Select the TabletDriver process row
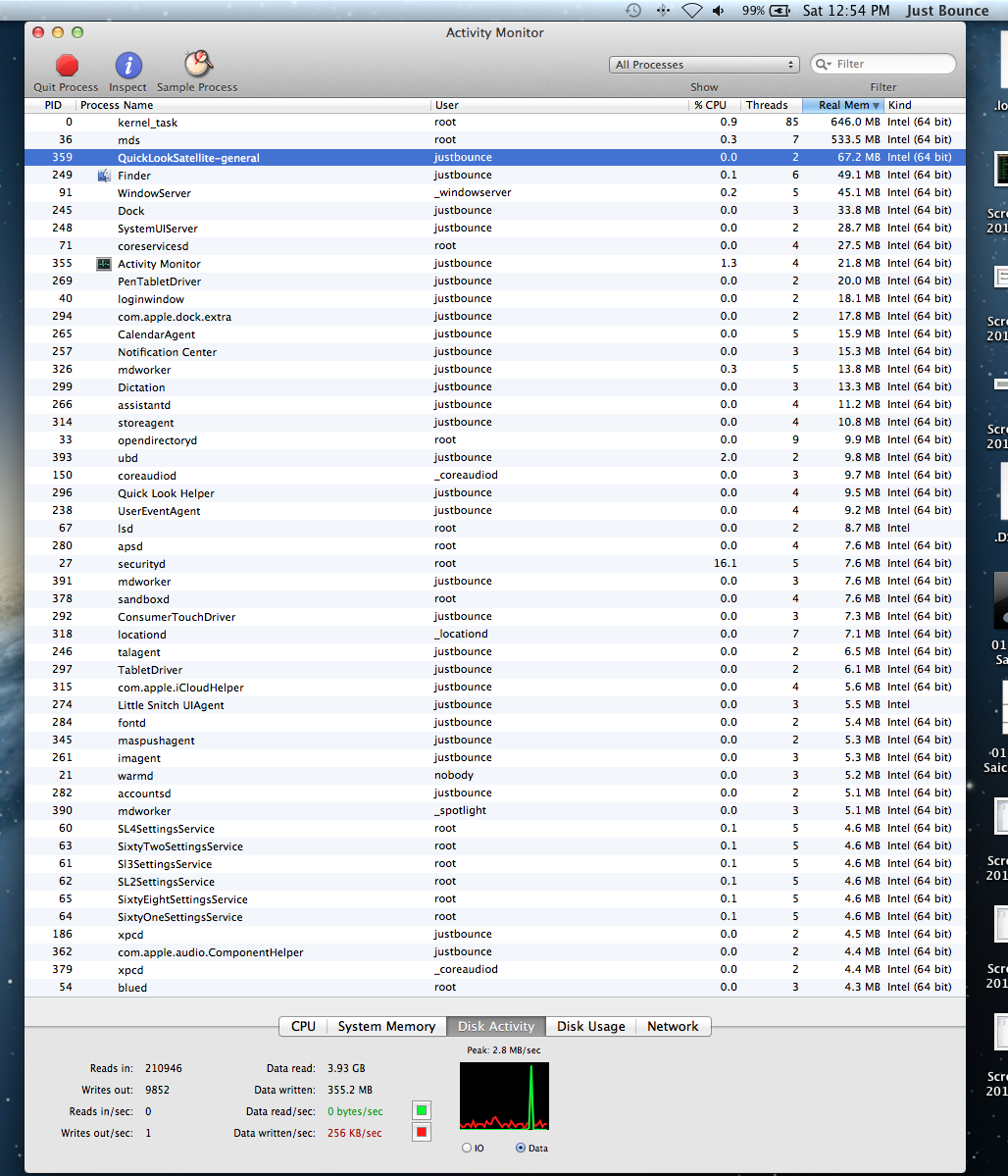Screen dimensions: 1008x1176 coord(495,670)
